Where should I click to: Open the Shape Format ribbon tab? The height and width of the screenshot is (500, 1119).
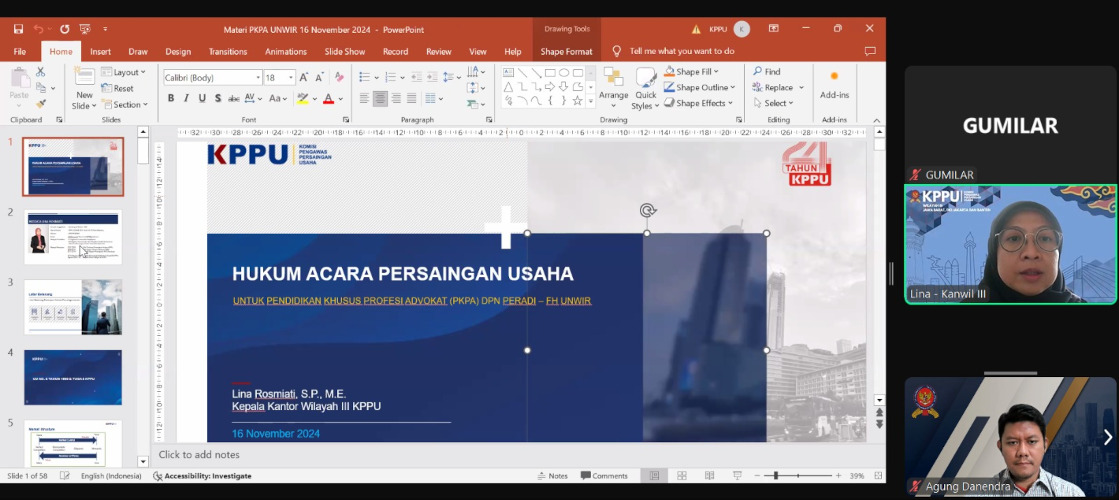pos(566,51)
